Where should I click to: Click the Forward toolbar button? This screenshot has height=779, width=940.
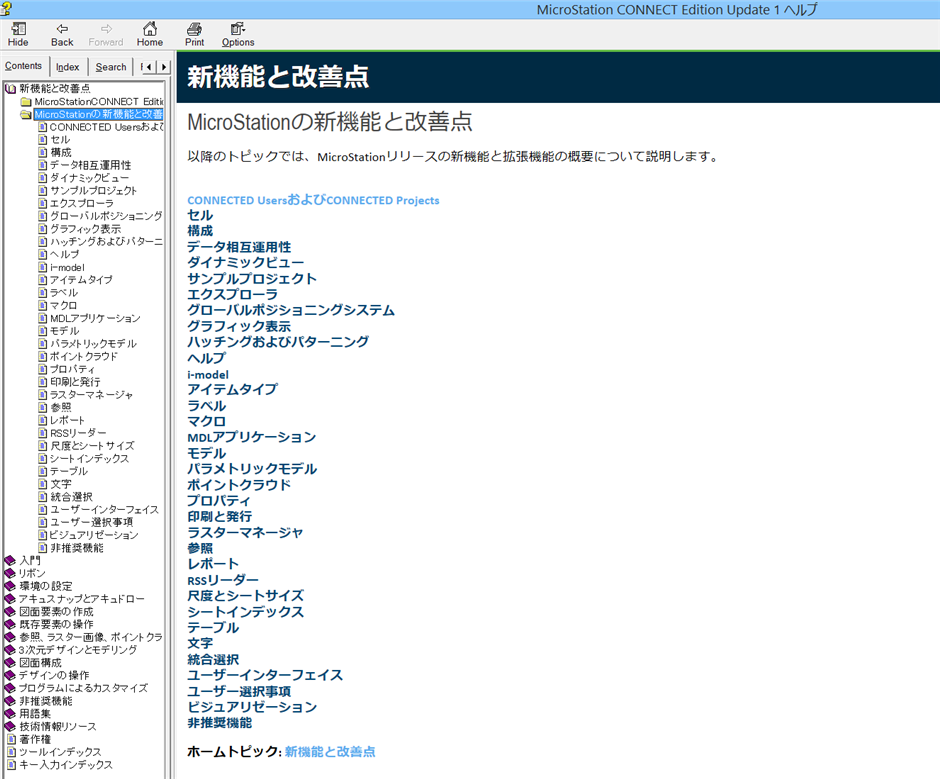tap(106, 35)
